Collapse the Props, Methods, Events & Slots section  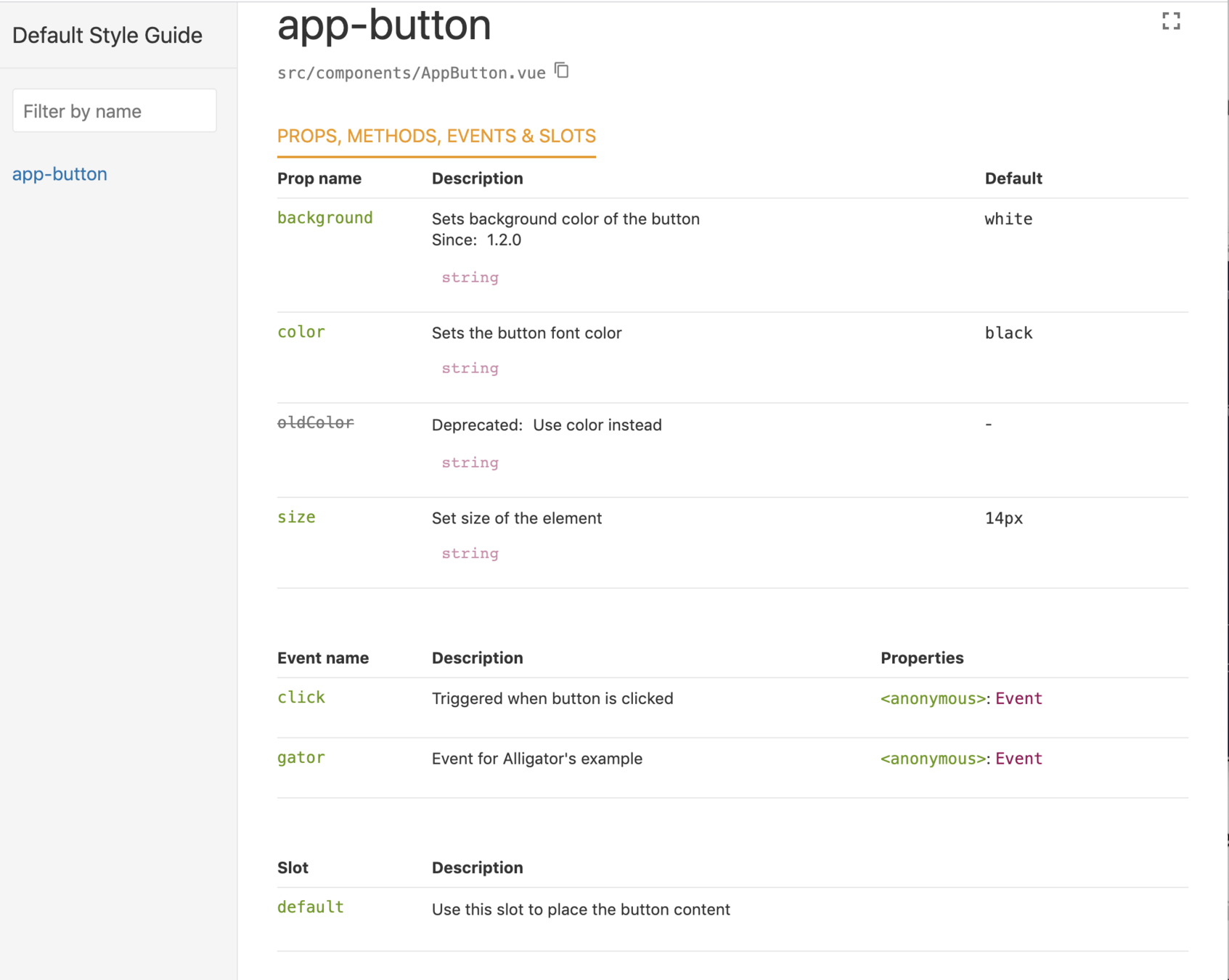click(x=436, y=136)
